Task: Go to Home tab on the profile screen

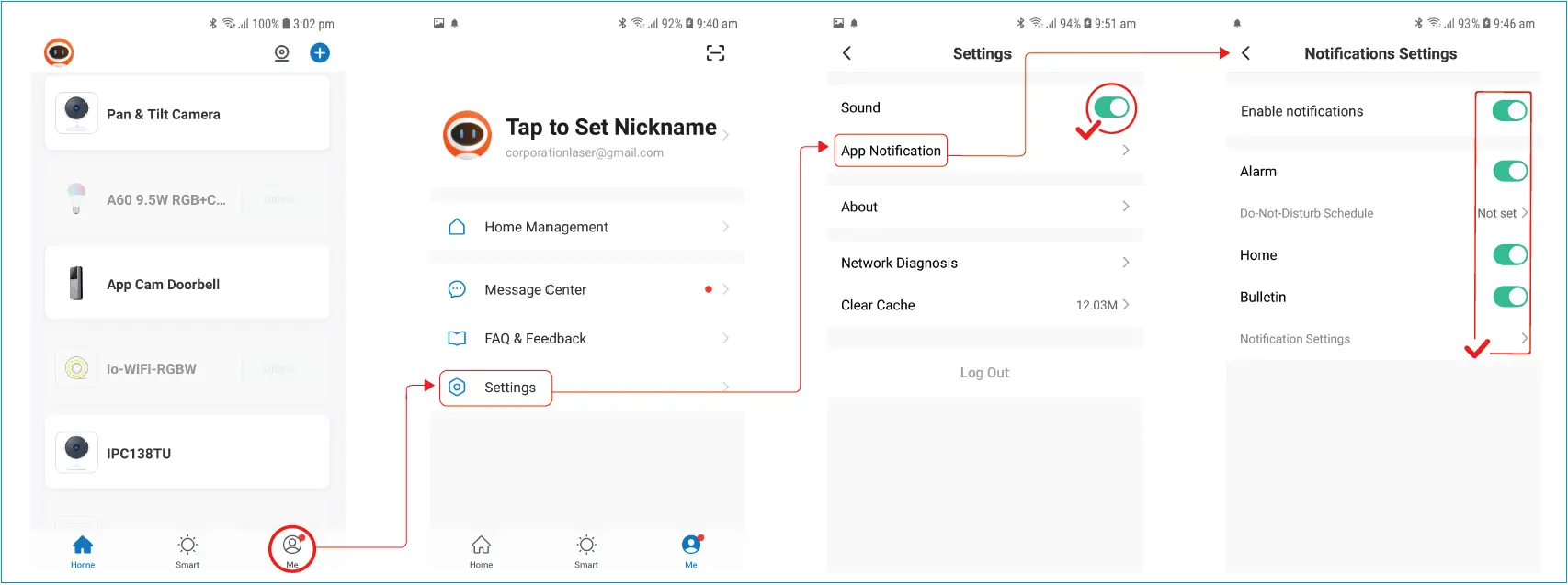Action: [482, 552]
